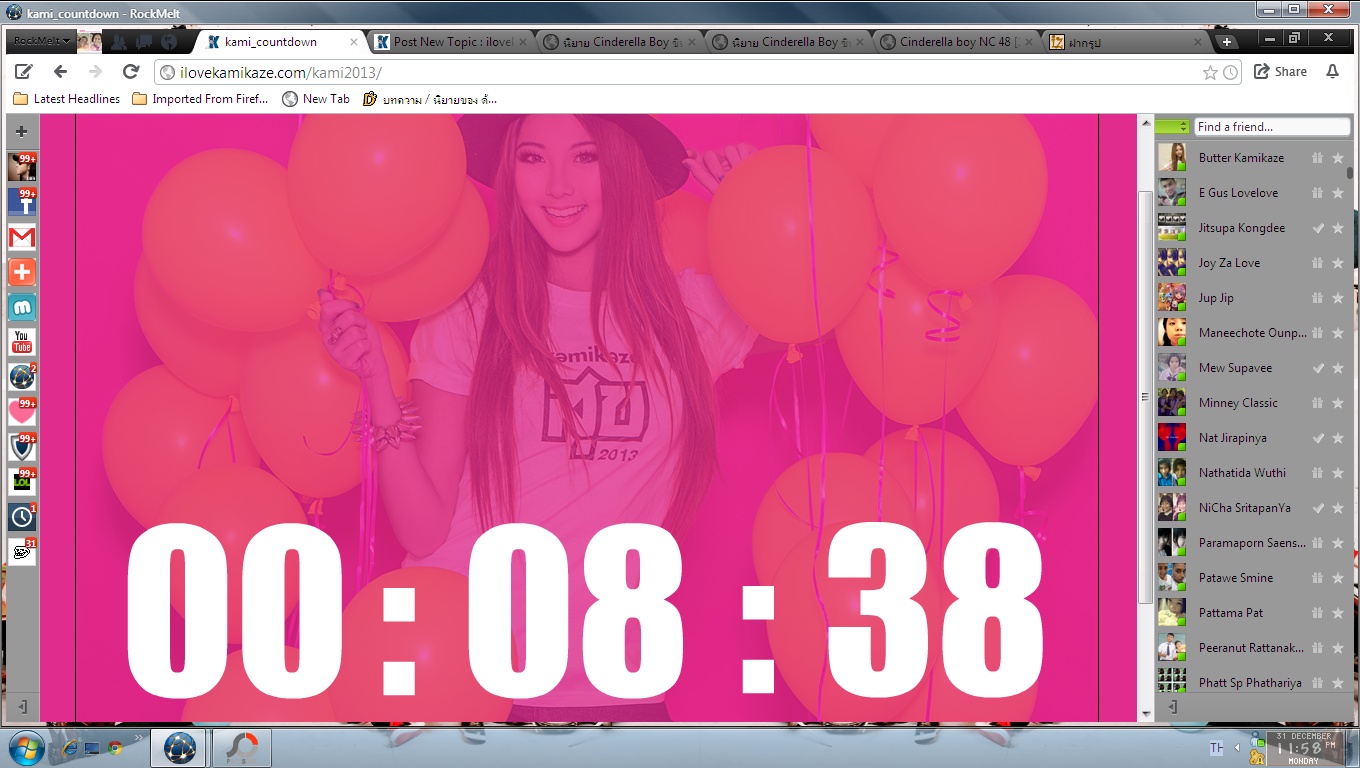
Task: Toggle favorite star for Jup Jip
Action: pyautogui.click(x=1338, y=298)
